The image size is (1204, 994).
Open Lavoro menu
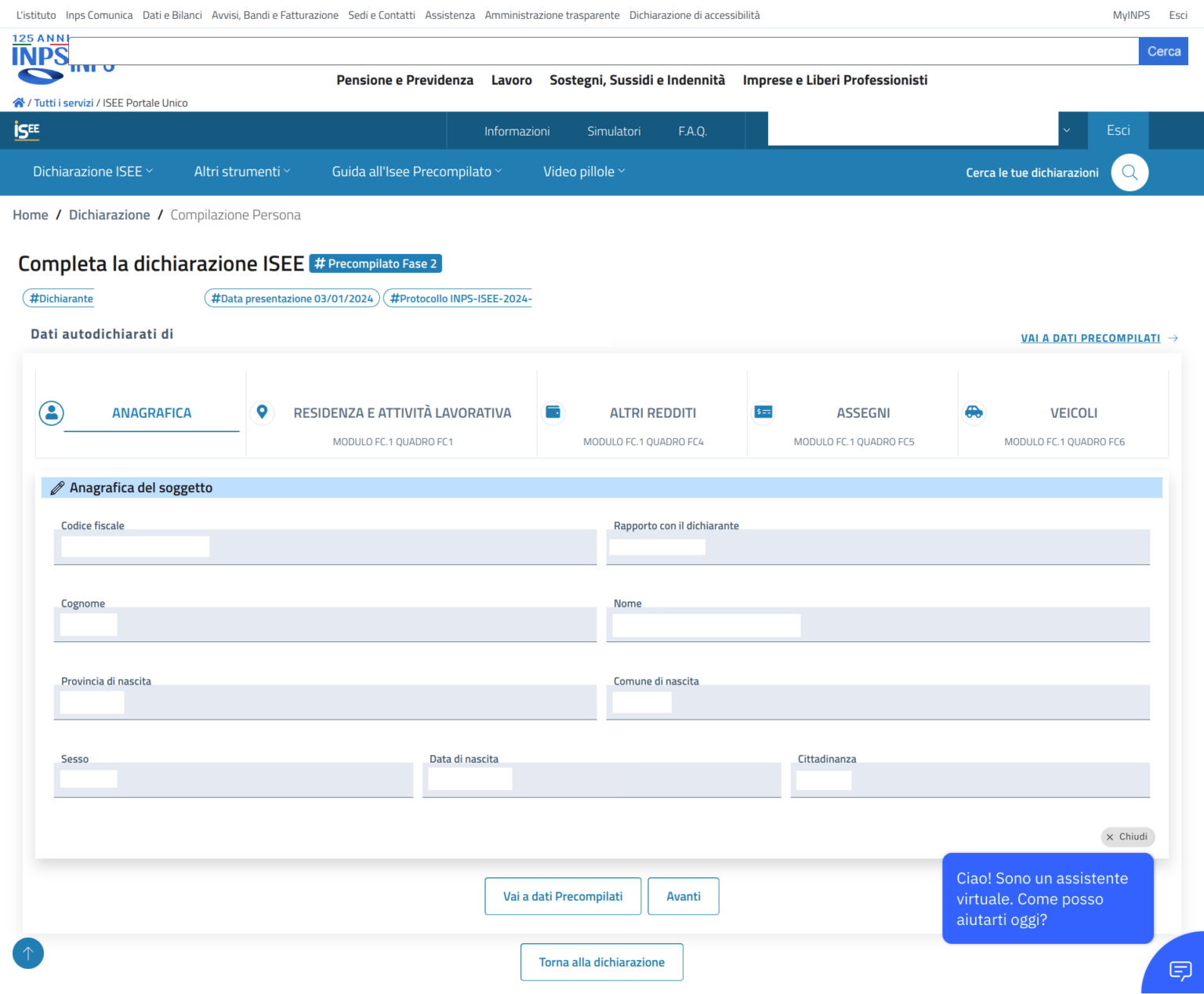point(511,80)
